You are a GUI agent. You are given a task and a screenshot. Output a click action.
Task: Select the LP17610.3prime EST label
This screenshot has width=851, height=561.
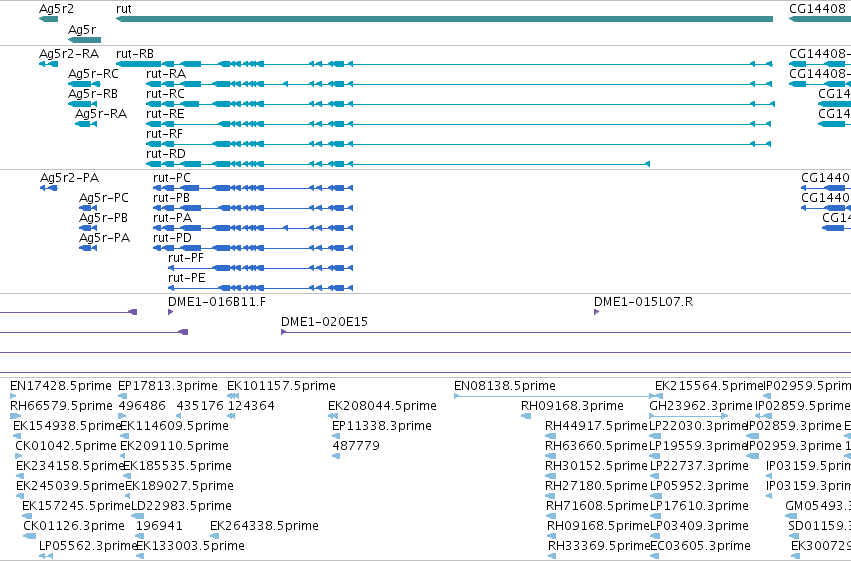(x=699, y=507)
